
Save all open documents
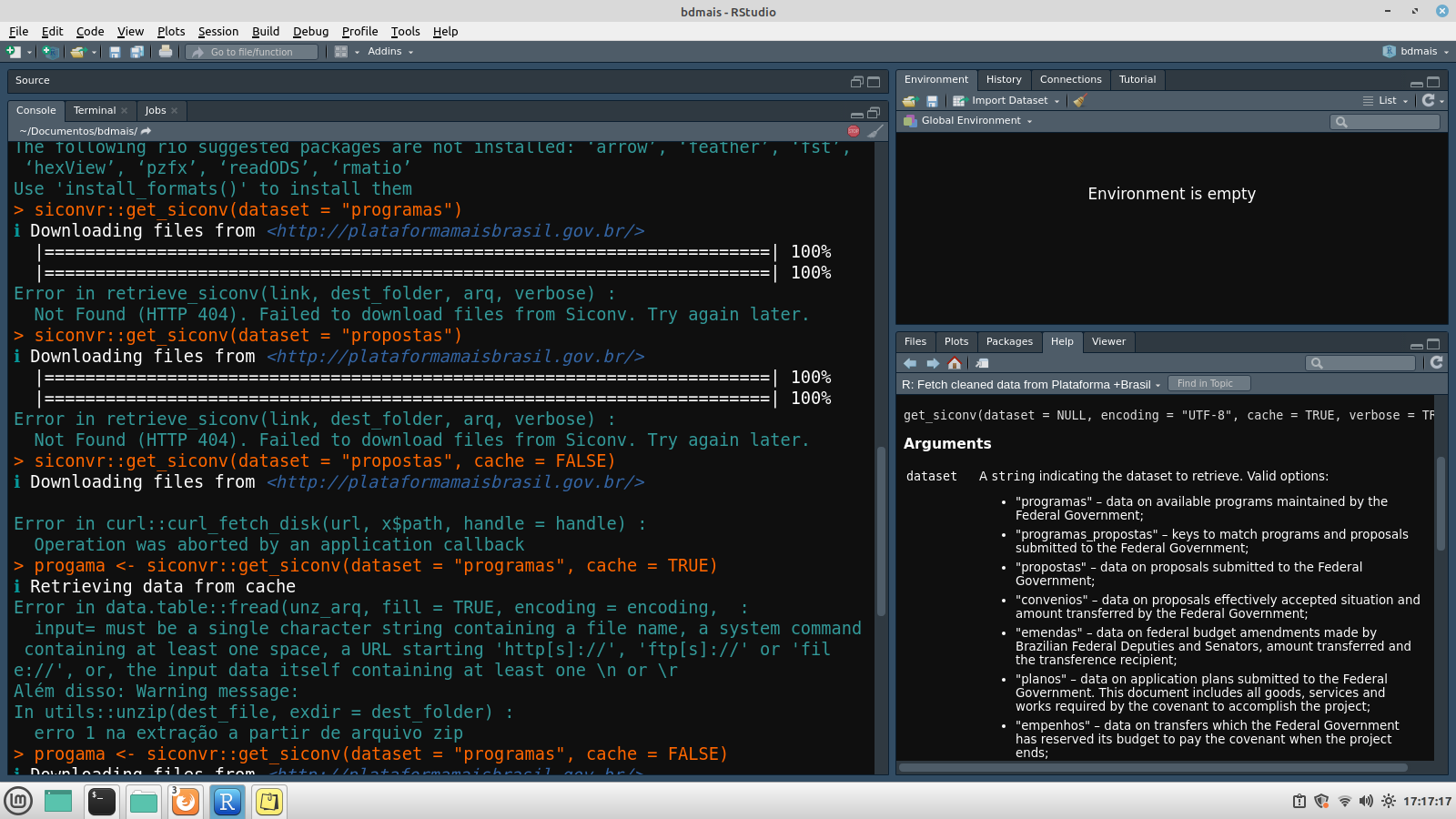click(136, 52)
